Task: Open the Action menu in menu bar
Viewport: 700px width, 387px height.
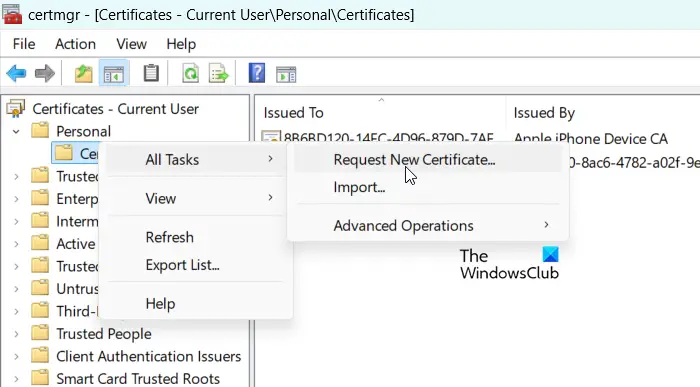Action: (75, 44)
